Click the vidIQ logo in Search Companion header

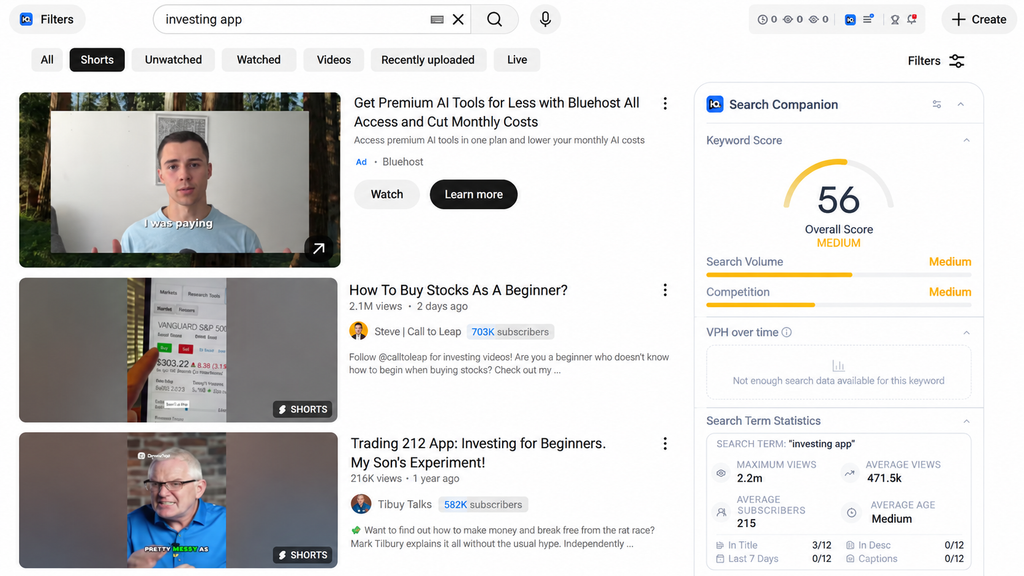[x=715, y=104]
